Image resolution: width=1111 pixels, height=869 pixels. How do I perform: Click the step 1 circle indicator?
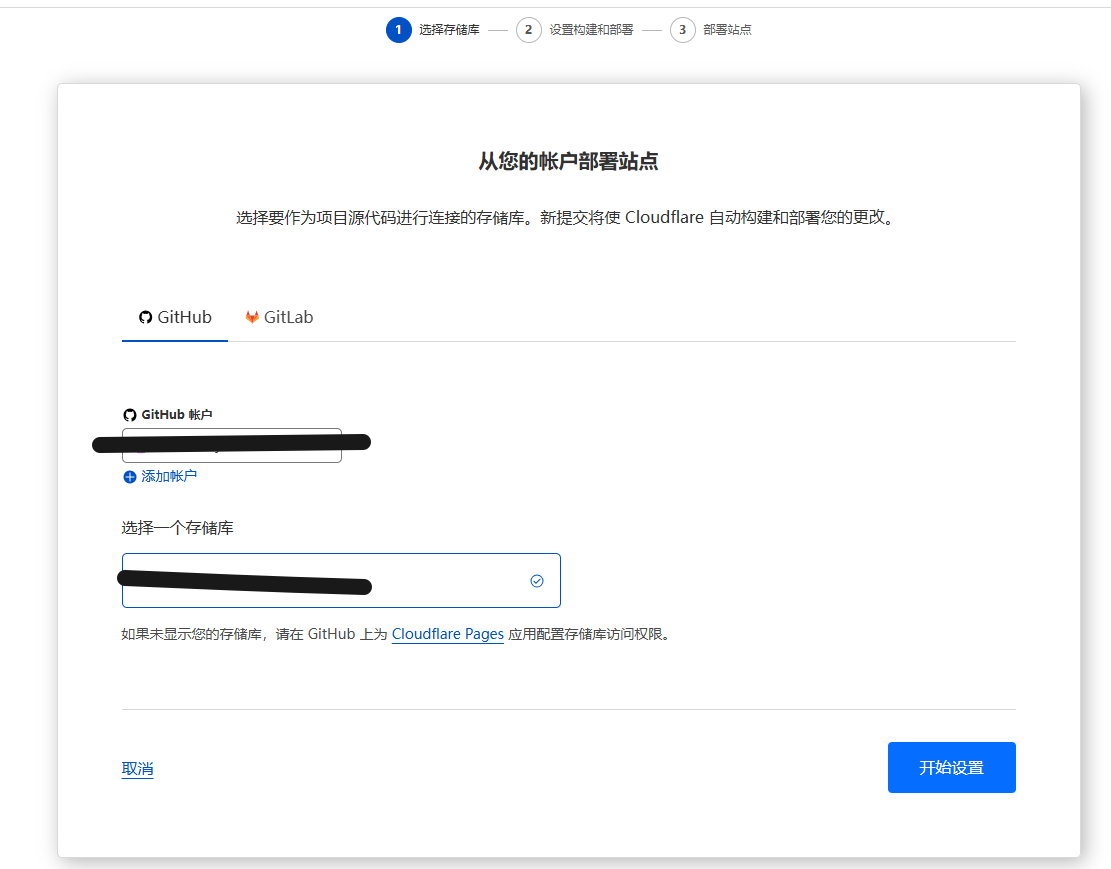[x=398, y=30]
